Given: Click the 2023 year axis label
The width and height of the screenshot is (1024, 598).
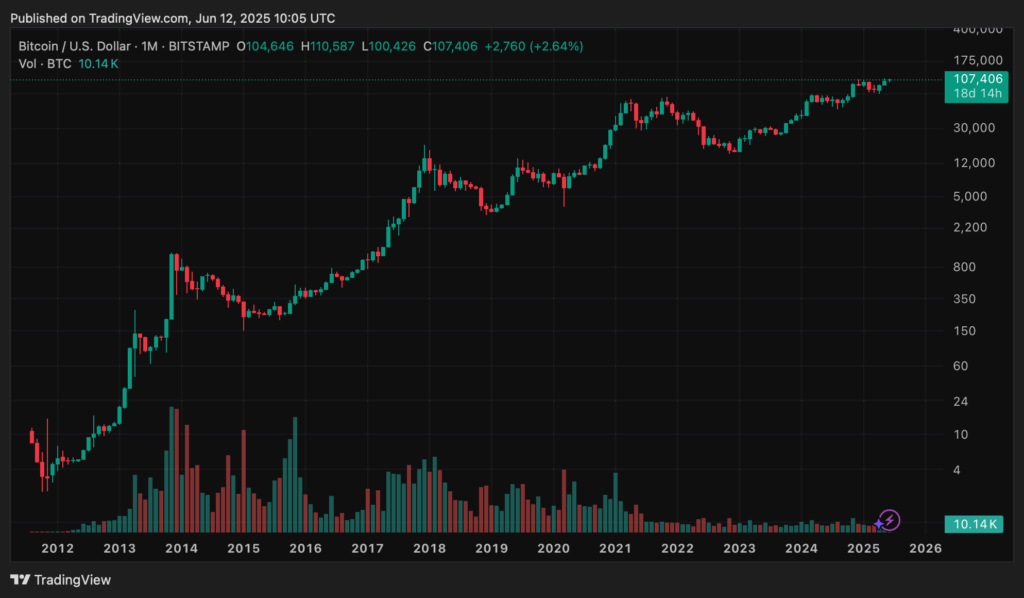Looking at the screenshot, I should tap(739, 548).
